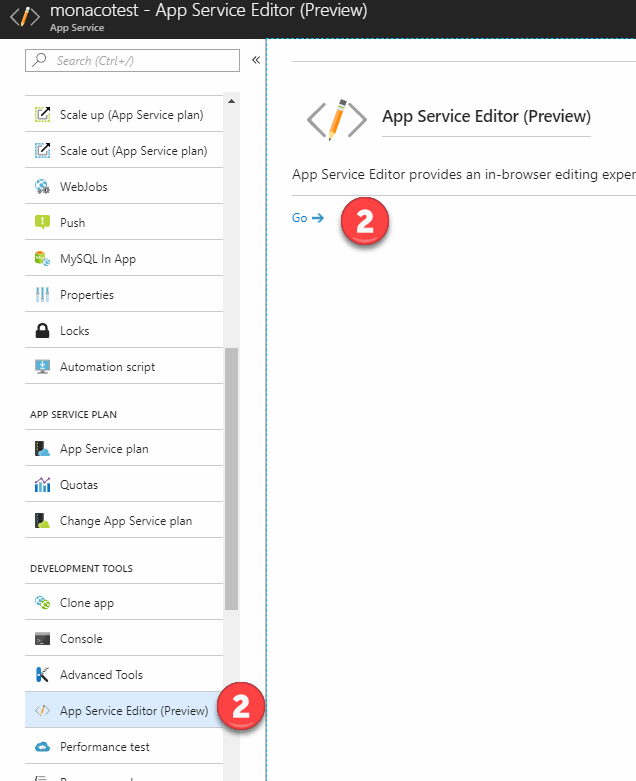Open Console in Development Tools
The image size is (636, 781).
pos(124,639)
